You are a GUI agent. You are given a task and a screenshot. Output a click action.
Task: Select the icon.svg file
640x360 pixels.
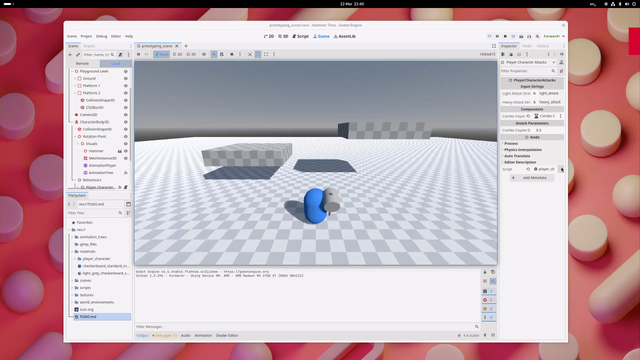click(87, 309)
